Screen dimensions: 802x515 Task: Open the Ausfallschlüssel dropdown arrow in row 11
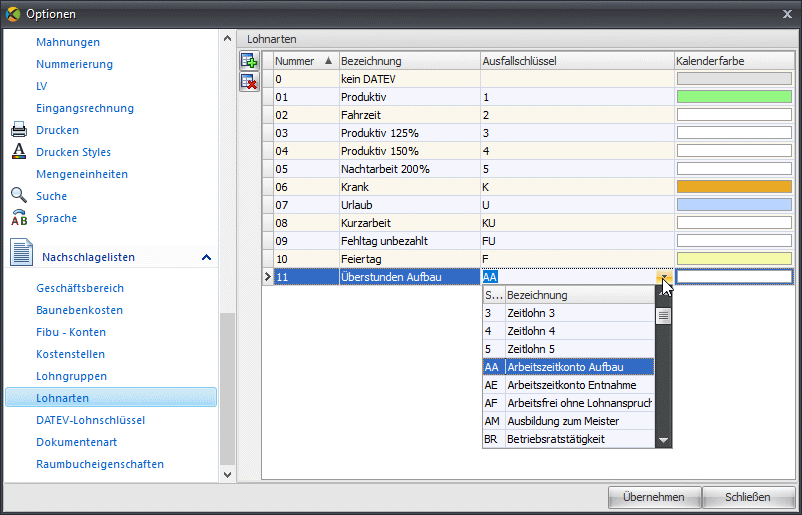click(664, 277)
